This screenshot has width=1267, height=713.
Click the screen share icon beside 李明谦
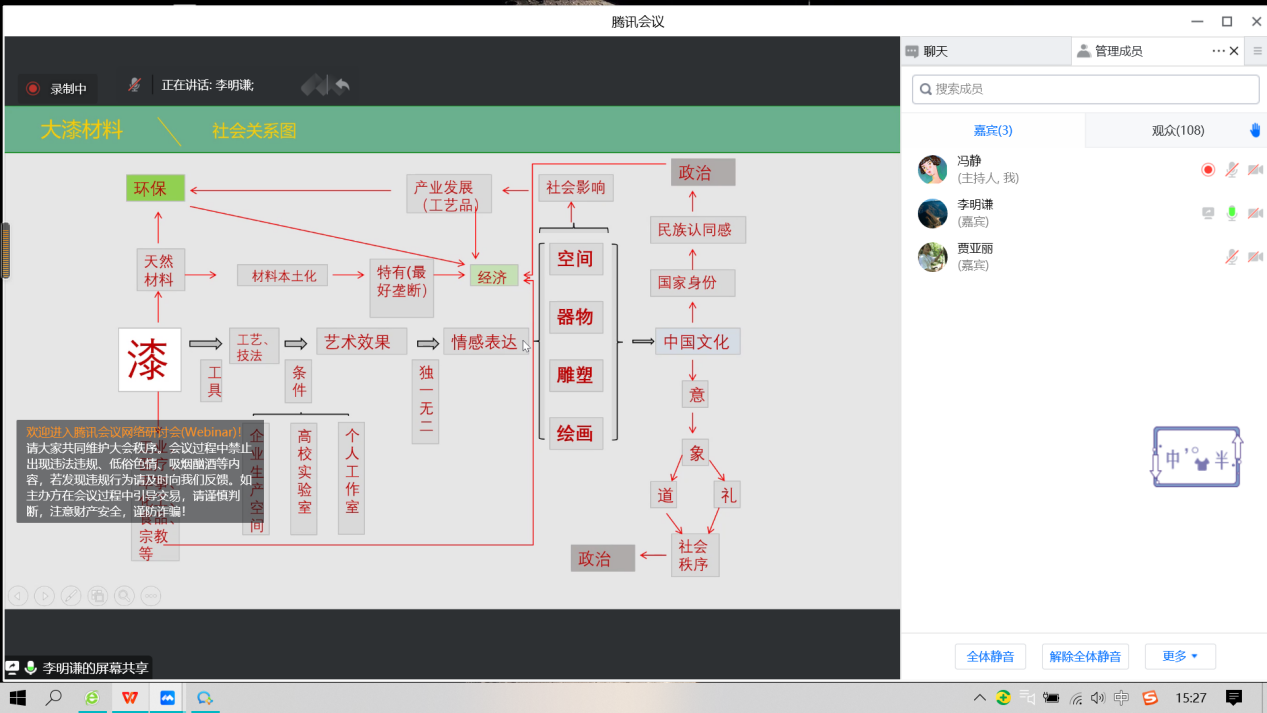[1208, 213]
